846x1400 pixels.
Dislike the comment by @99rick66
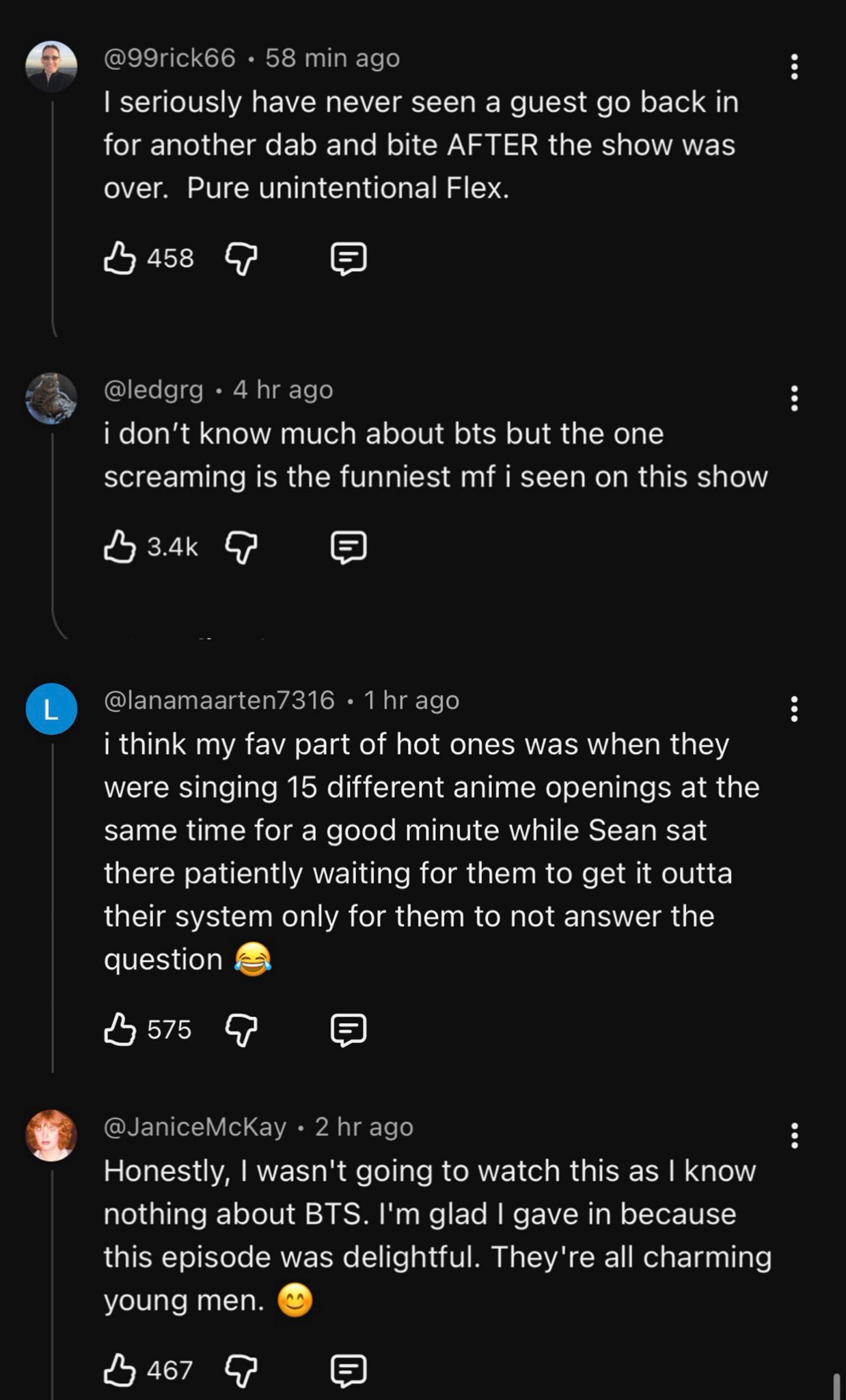pyautogui.click(x=241, y=258)
